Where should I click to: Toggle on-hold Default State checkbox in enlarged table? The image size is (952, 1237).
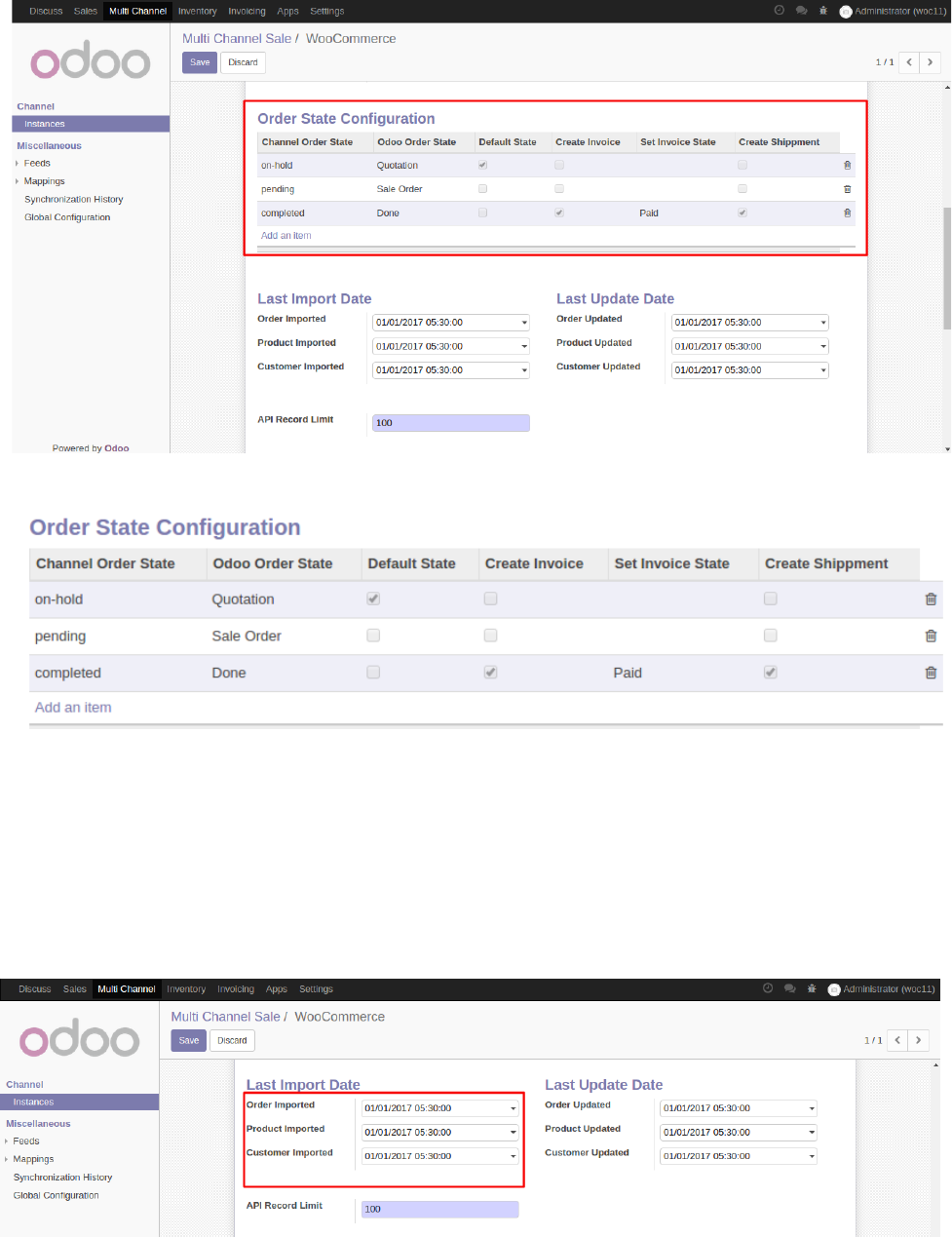tap(373, 599)
